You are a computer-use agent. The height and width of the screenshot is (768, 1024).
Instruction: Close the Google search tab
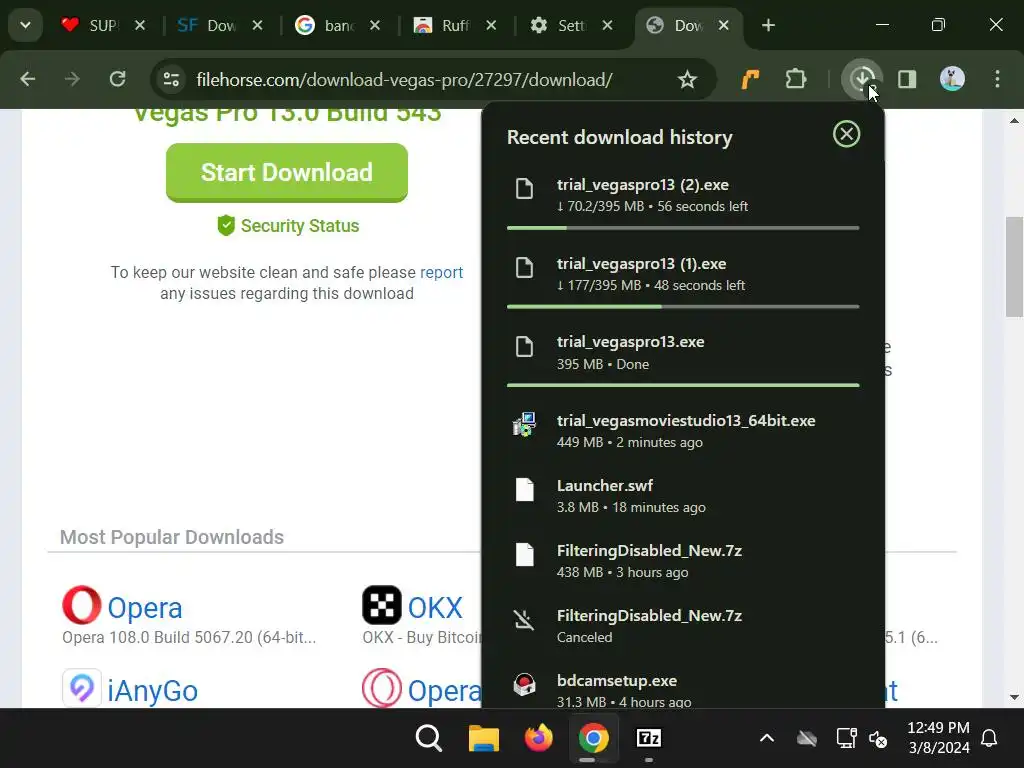pos(375,25)
